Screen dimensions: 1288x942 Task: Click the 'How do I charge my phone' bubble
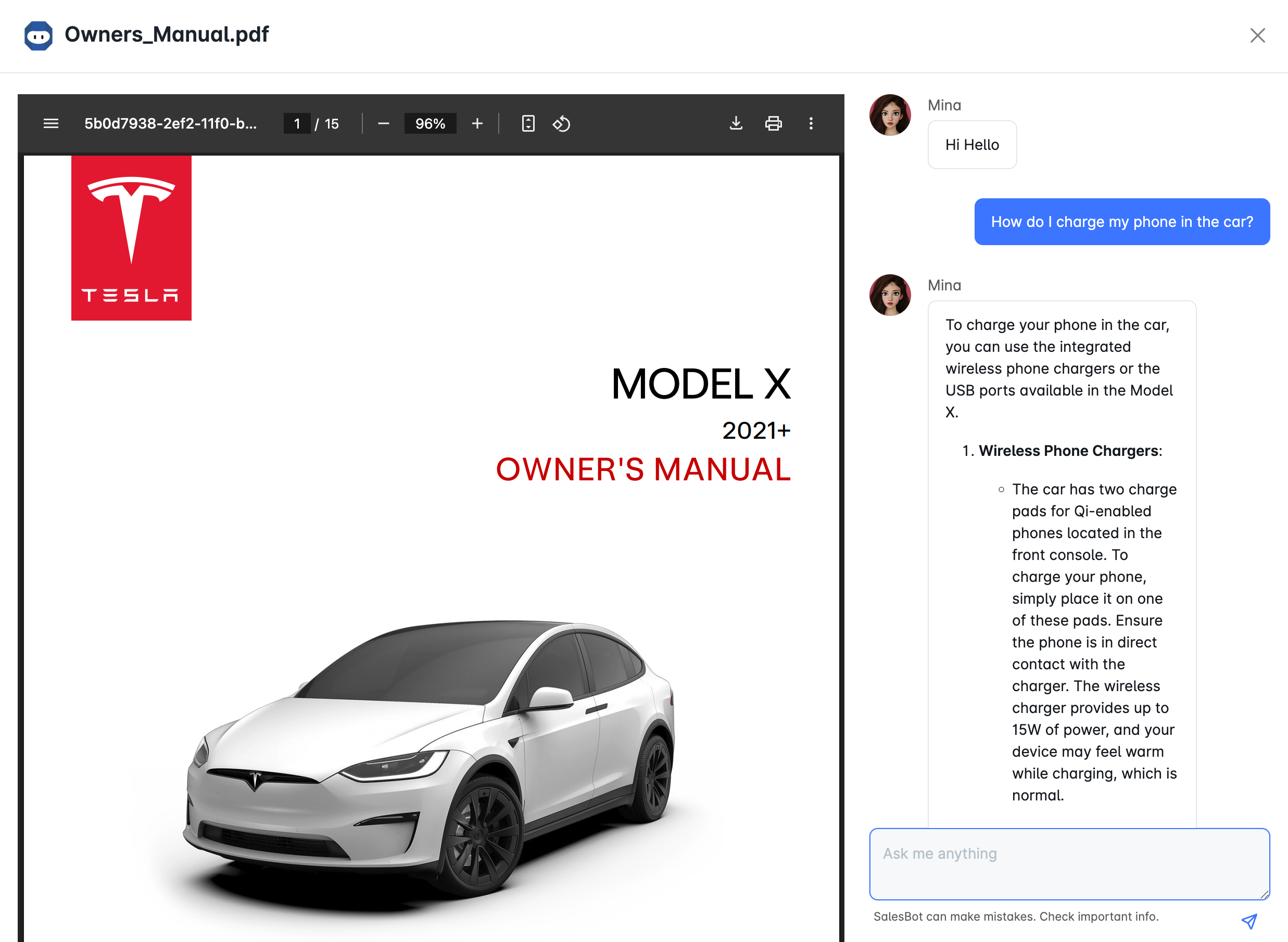point(1121,222)
